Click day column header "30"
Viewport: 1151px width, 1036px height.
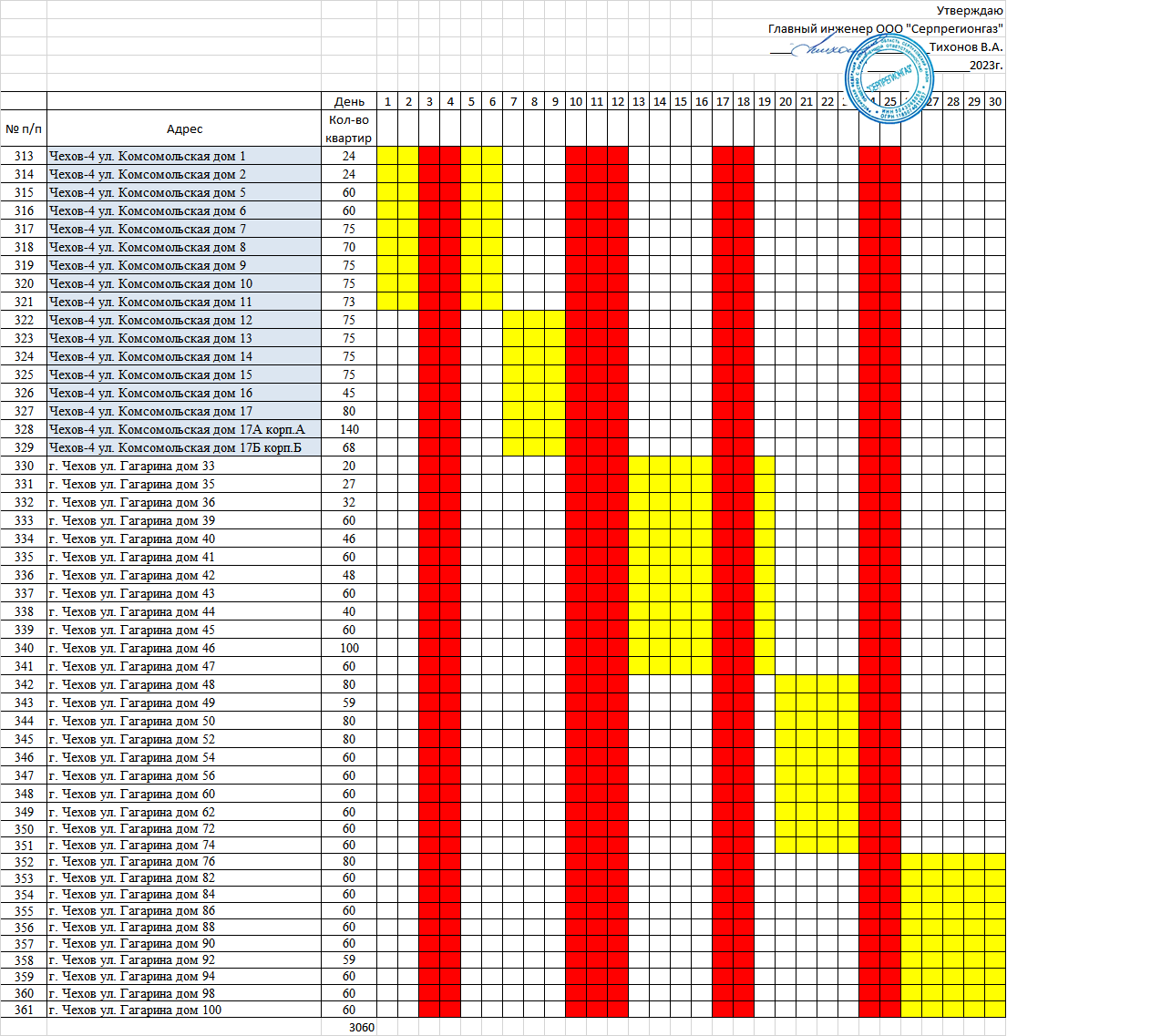pos(995,101)
